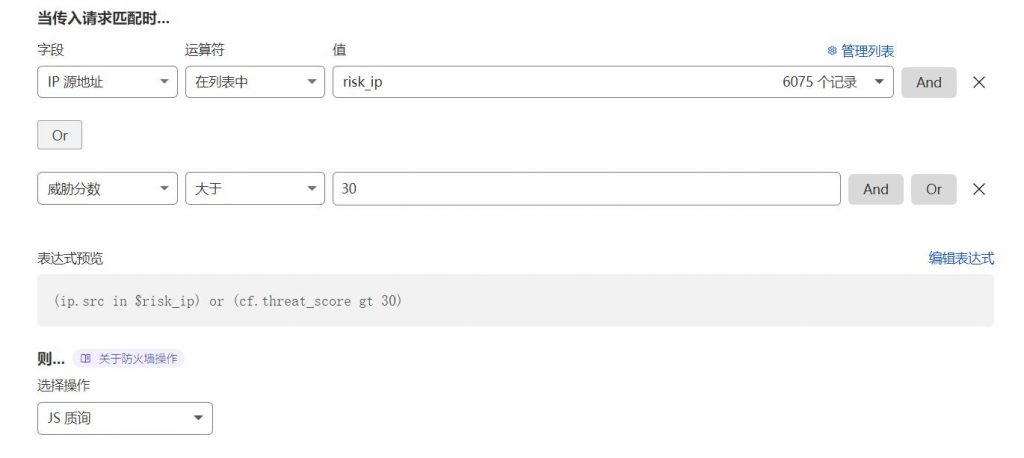
Task: Open the 大于 operator dropdown
Action: pos(255,189)
